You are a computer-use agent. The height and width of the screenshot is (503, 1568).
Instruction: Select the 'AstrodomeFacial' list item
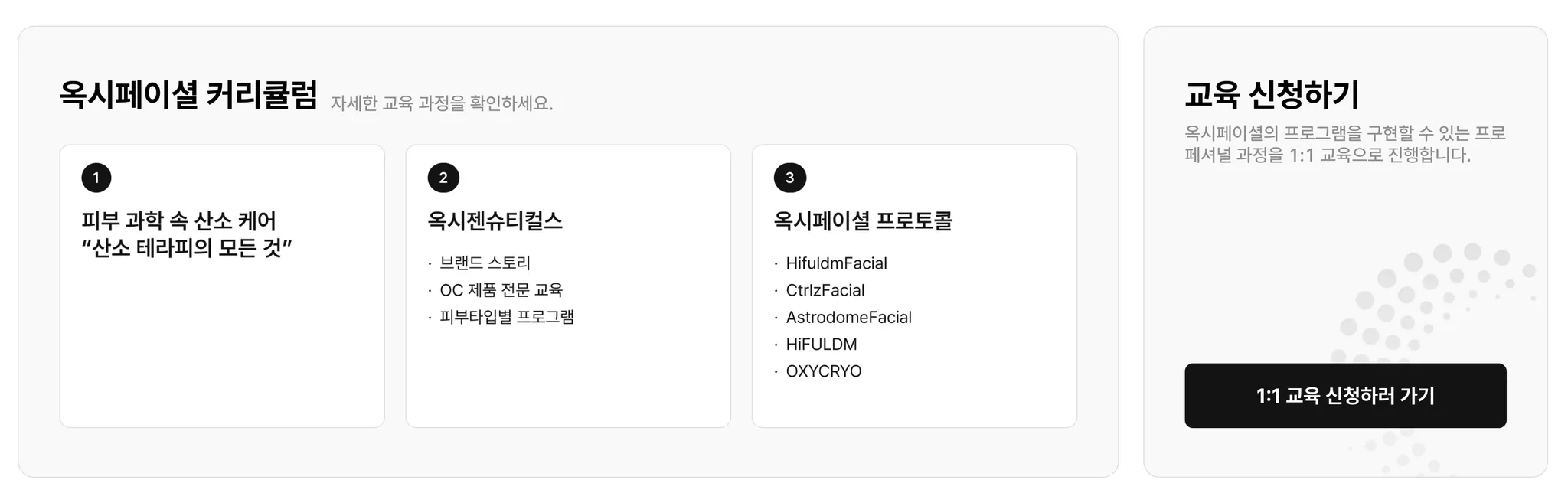848,317
